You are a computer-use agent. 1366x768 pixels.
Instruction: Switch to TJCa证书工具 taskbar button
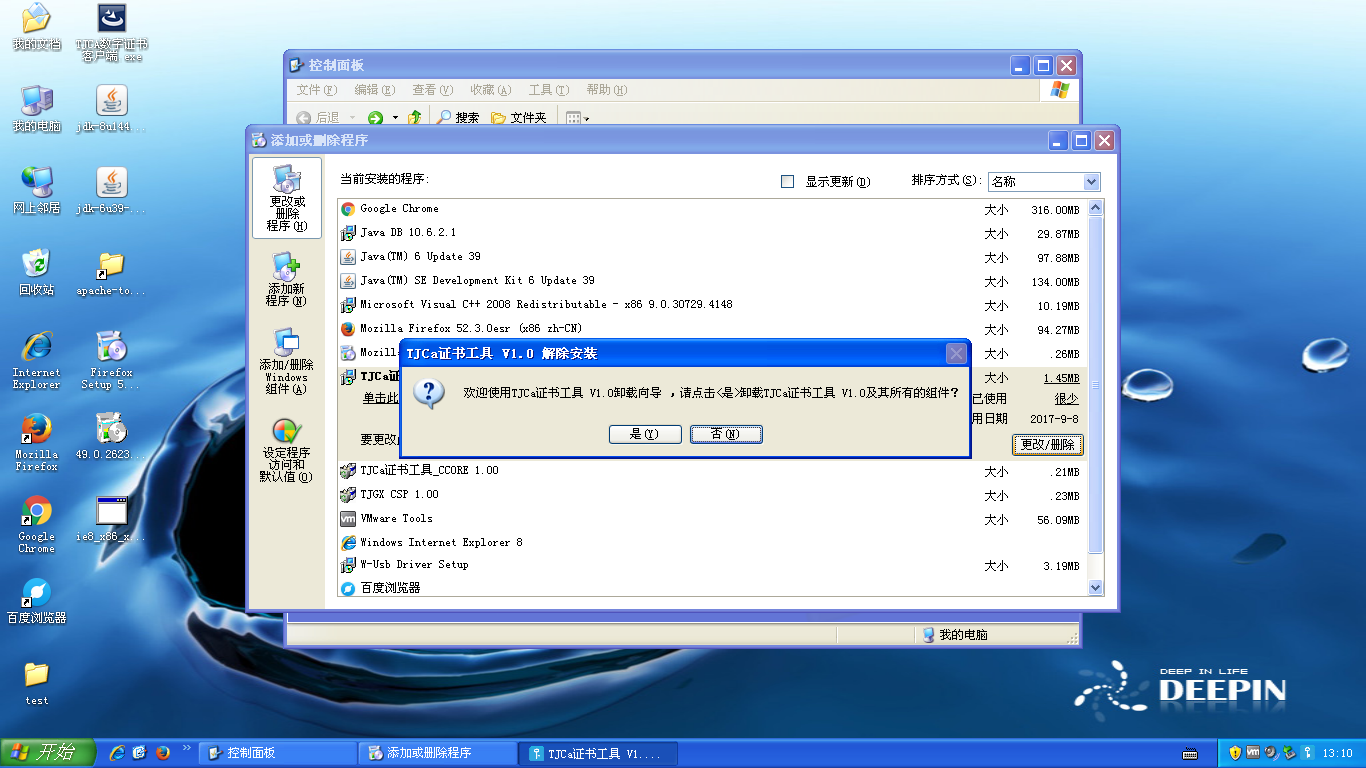(x=599, y=753)
